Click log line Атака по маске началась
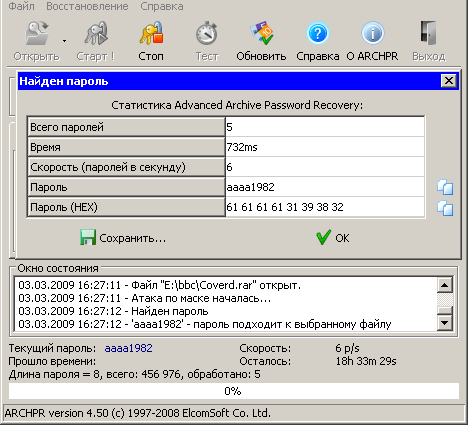Screen dimensions: 468x425 click(144, 298)
